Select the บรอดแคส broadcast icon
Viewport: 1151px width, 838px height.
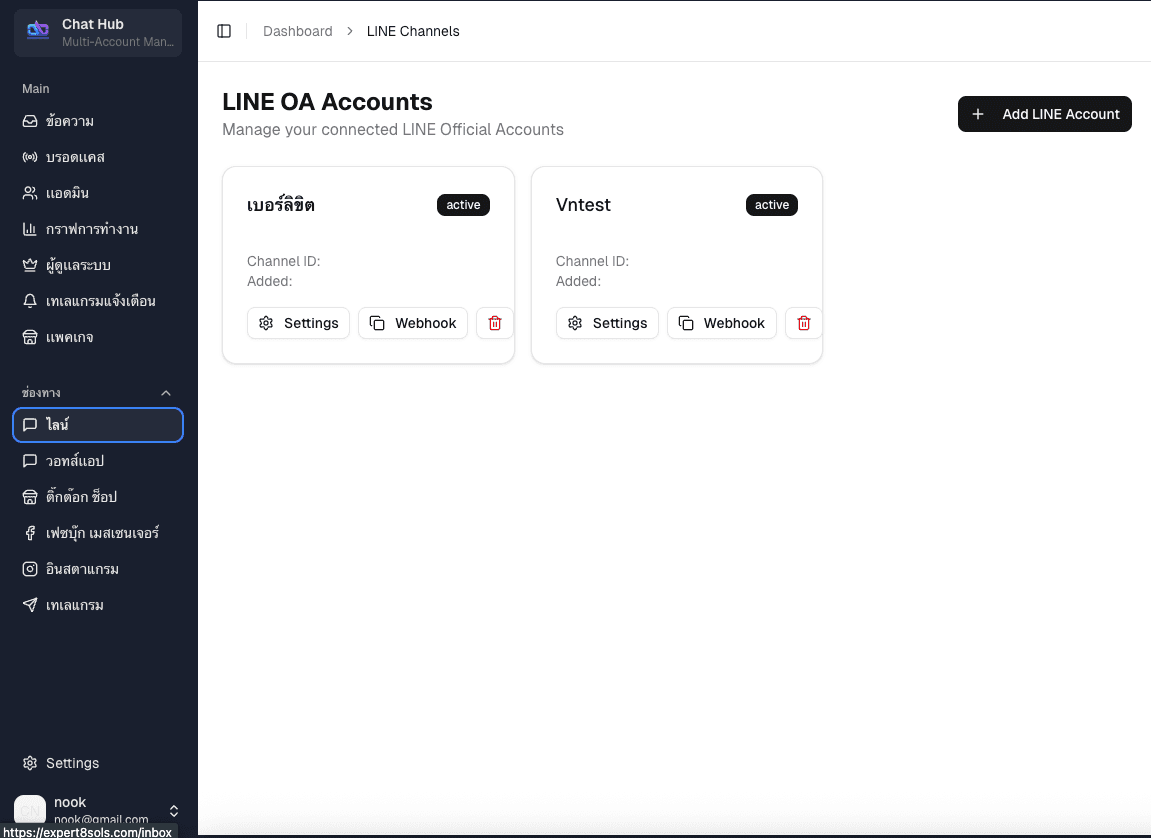30,156
